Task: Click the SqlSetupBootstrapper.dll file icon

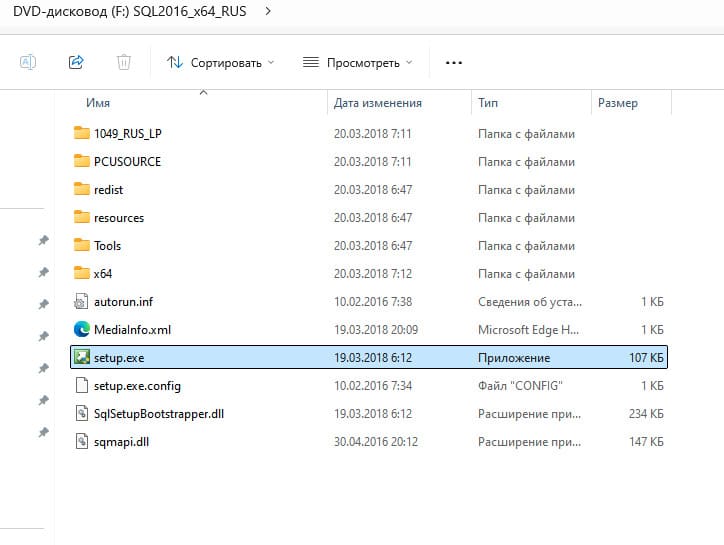Action: click(x=81, y=413)
